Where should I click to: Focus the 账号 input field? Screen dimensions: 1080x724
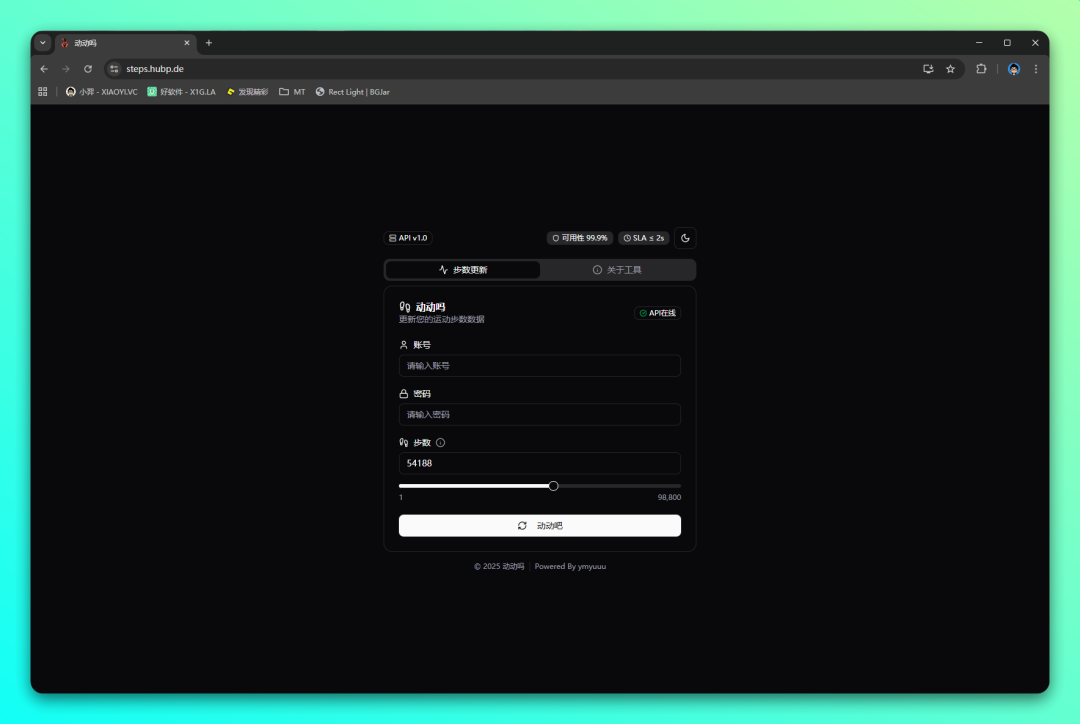pos(539,366)
